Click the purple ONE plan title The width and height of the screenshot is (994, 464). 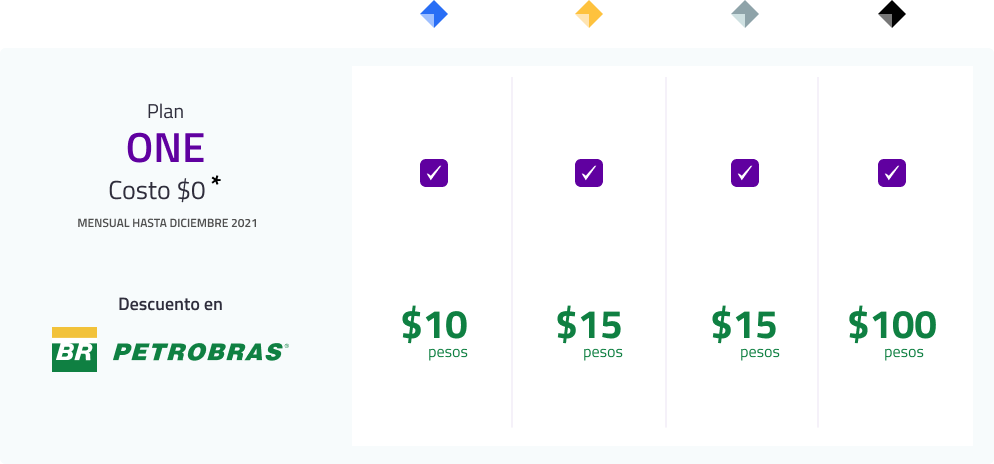pyautogui.click(x=165, y=148)
